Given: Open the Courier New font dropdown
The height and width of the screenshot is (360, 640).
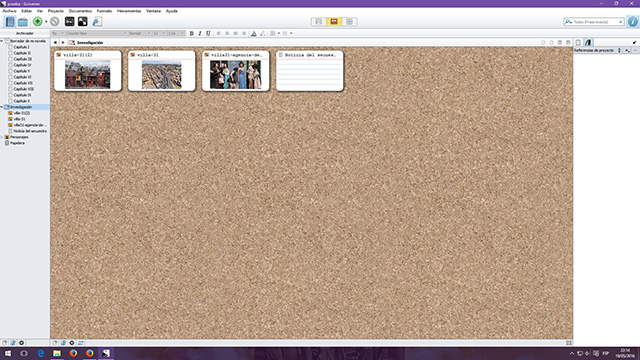Looking at the screenshot, I should point(96,33).
